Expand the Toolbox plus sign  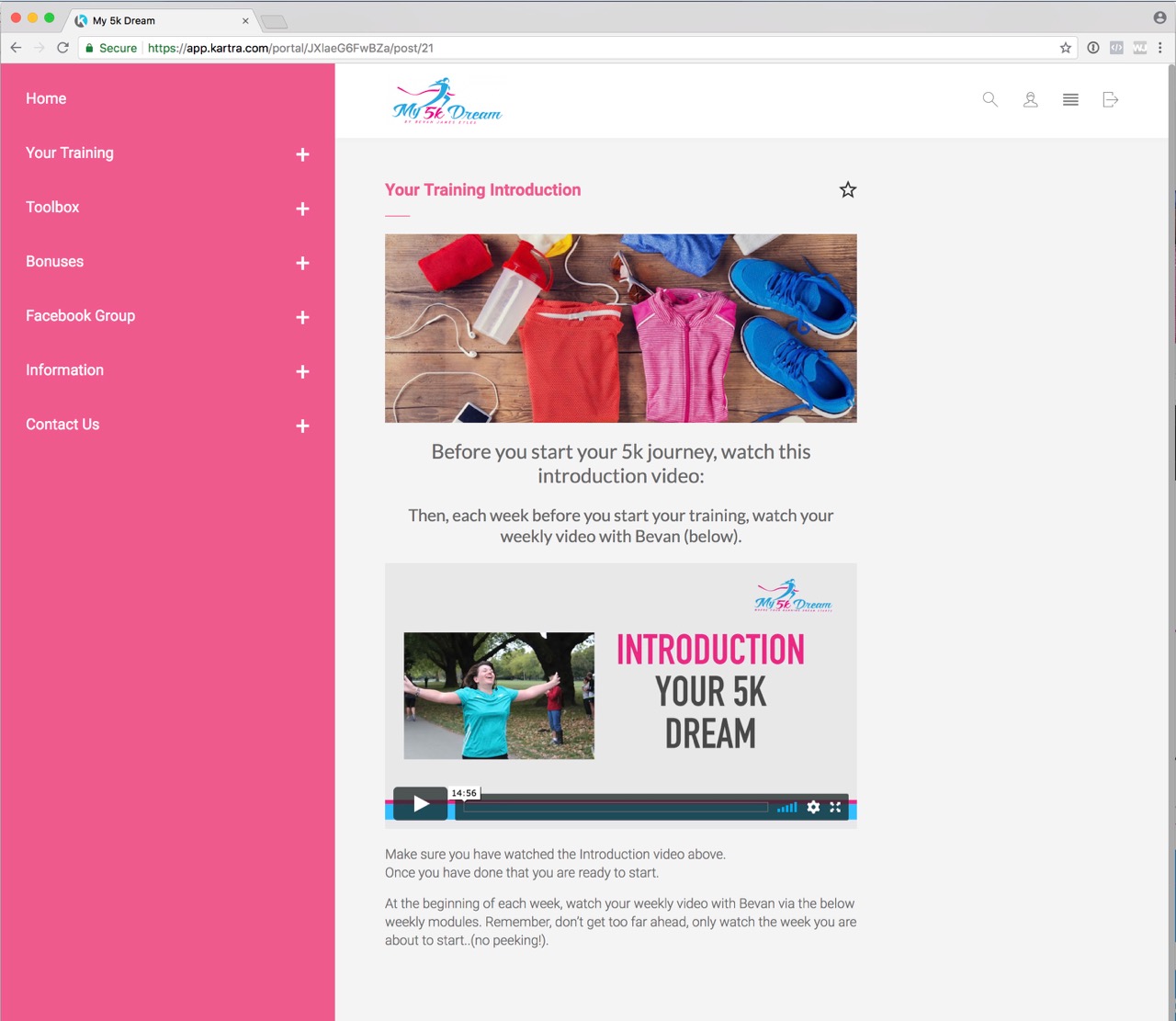[302, 209]
